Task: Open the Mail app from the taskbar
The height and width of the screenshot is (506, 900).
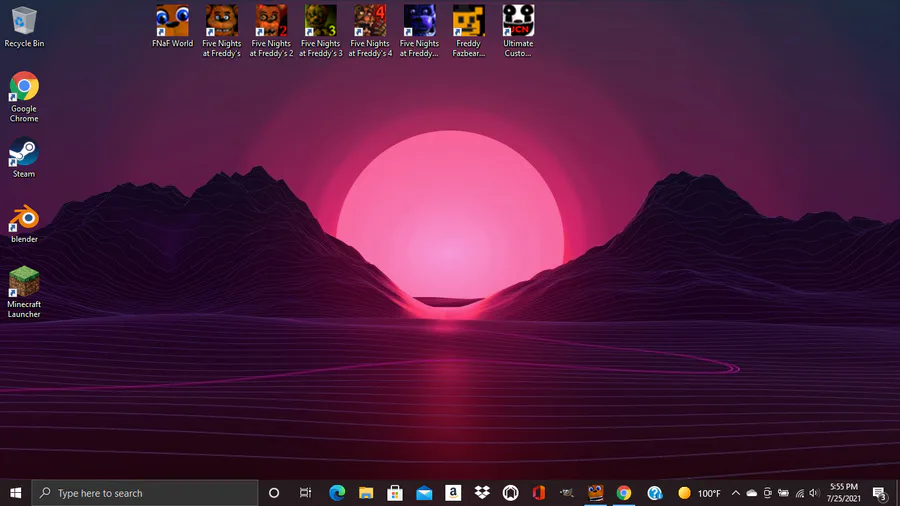Action: [x=424, y=493]
